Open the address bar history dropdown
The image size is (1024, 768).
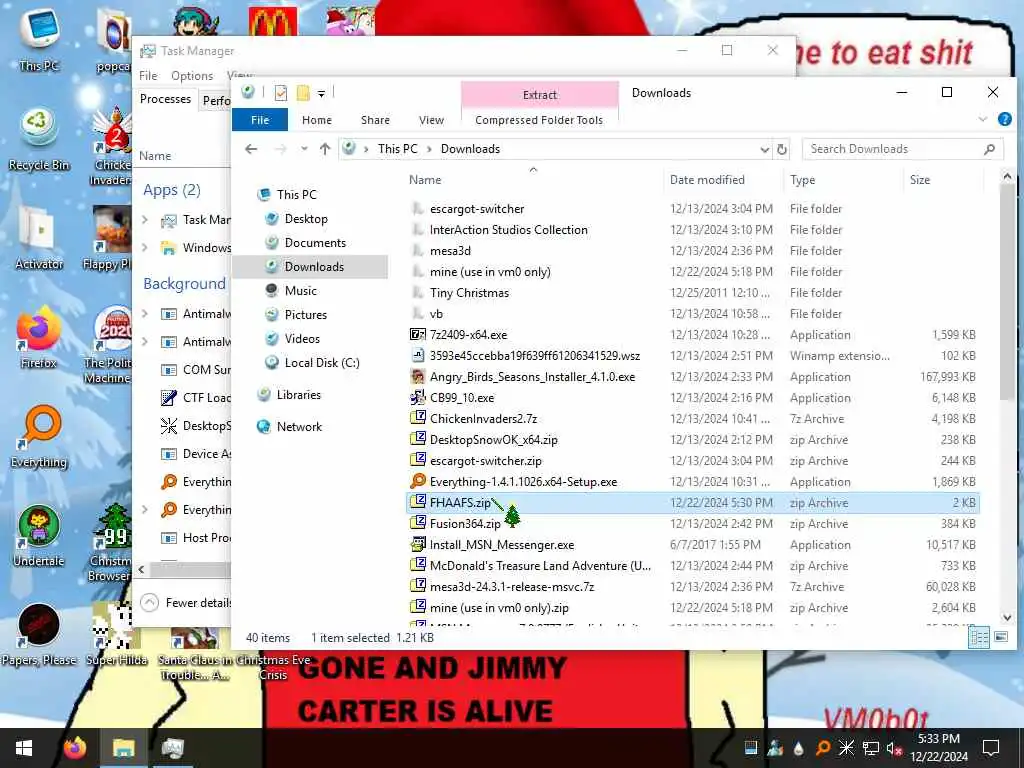click(765, 150)
